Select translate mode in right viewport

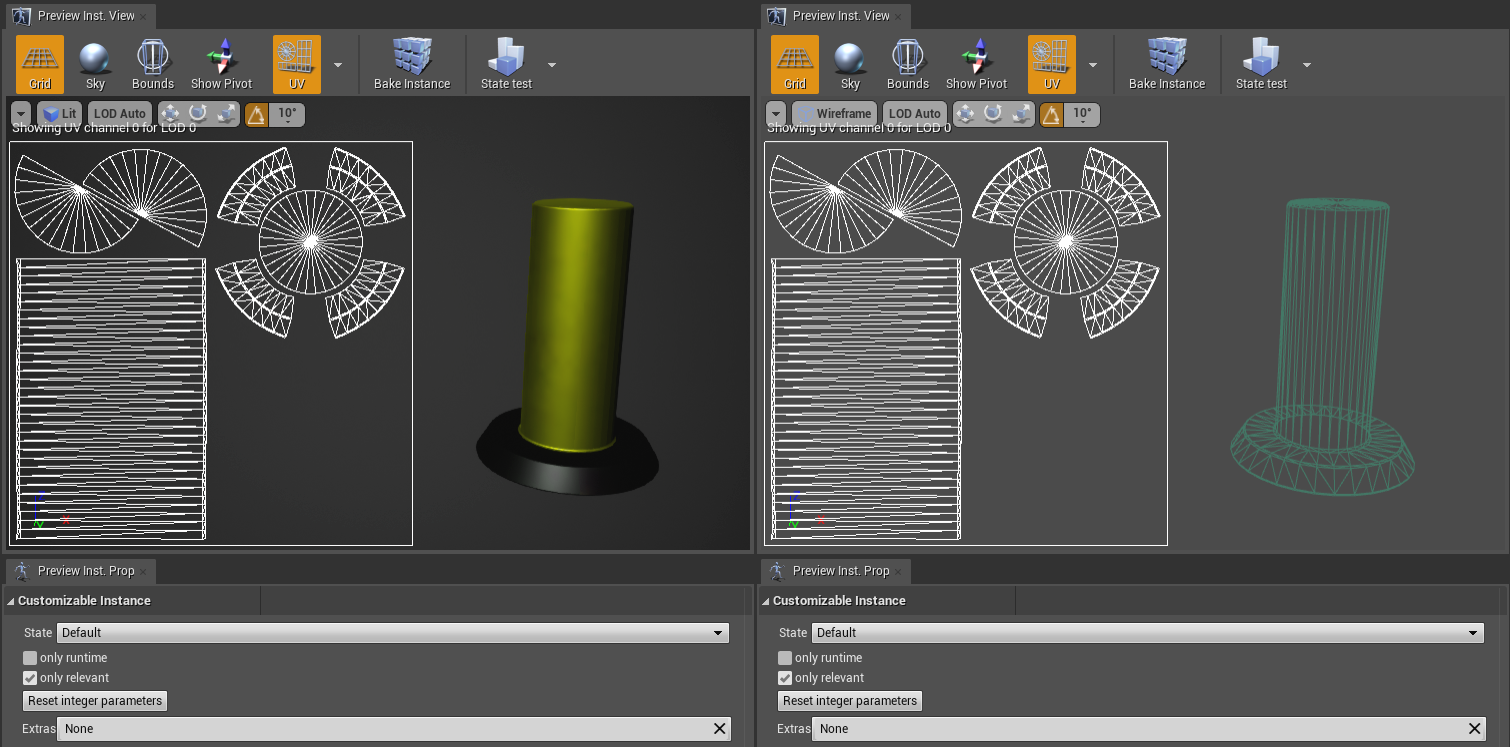click(966, 114)
